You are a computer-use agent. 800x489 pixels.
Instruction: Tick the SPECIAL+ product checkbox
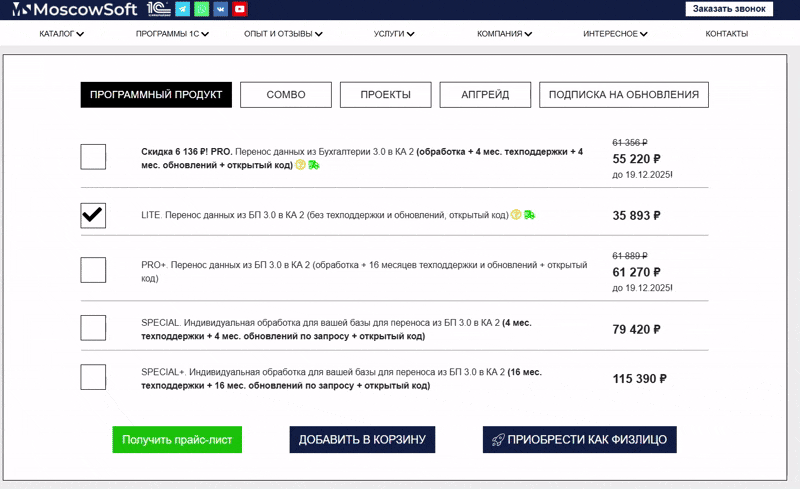coord(93,377)
